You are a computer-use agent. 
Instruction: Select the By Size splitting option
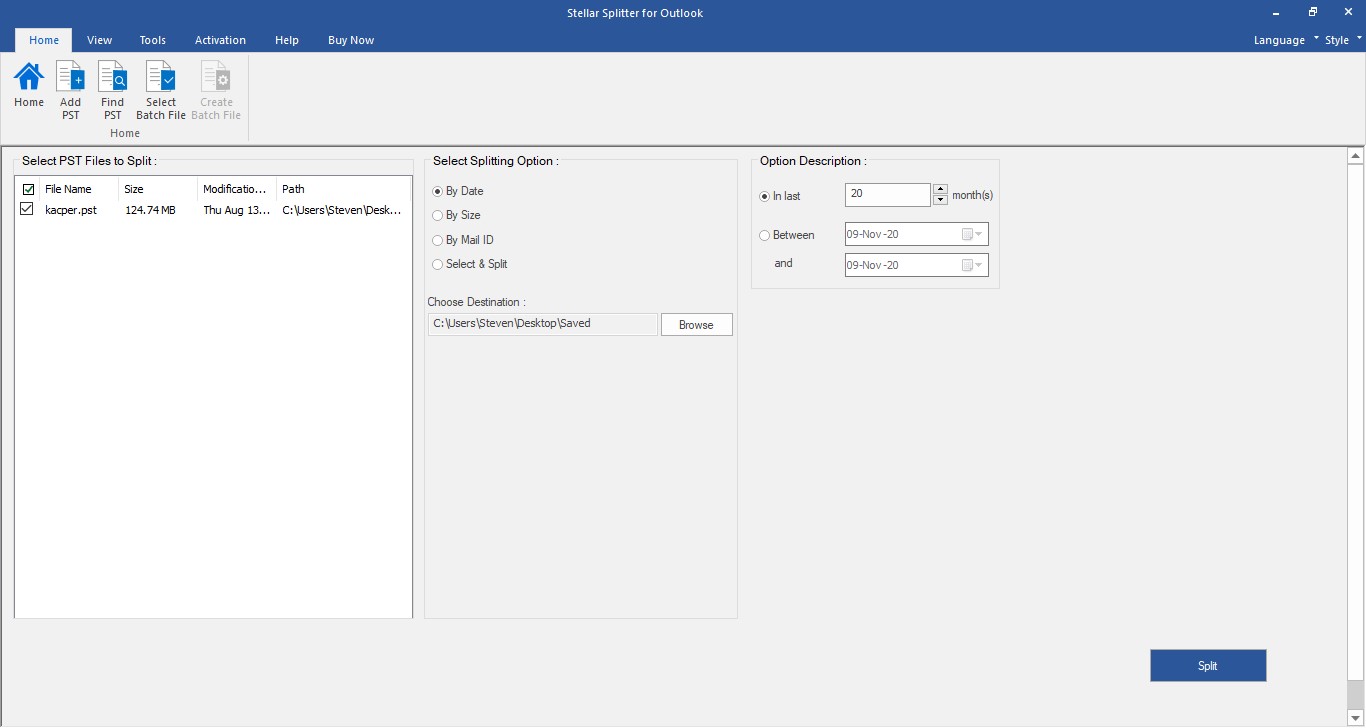tap(437, 215)
